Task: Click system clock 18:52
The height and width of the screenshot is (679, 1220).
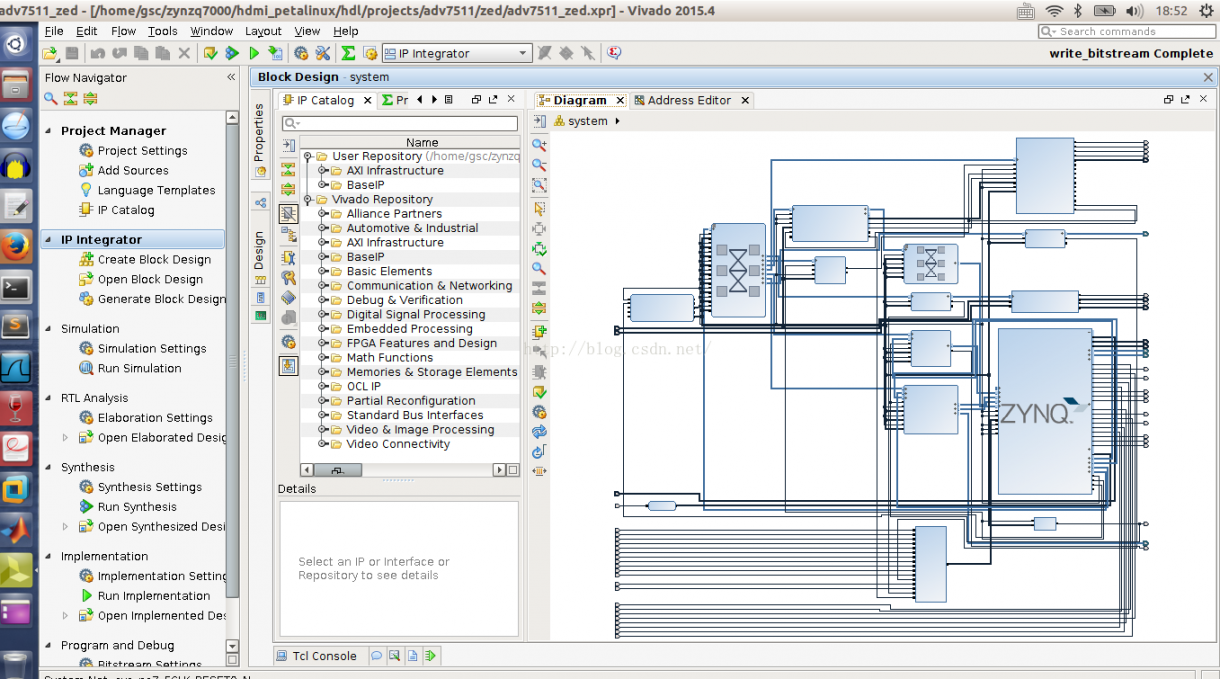Action: (x=1171, y=11)
